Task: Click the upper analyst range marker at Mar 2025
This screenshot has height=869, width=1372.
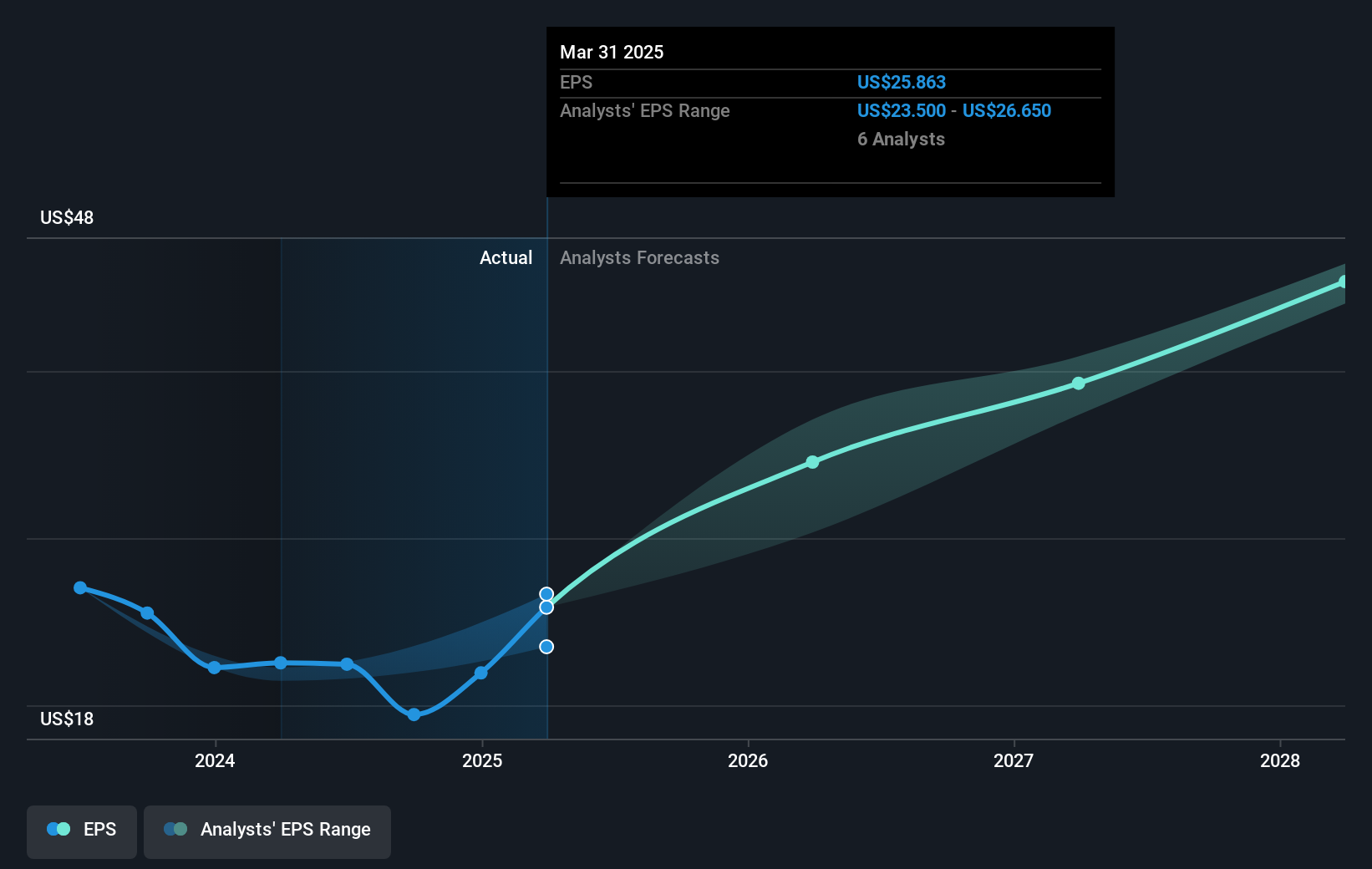Action: coord(546,594)
